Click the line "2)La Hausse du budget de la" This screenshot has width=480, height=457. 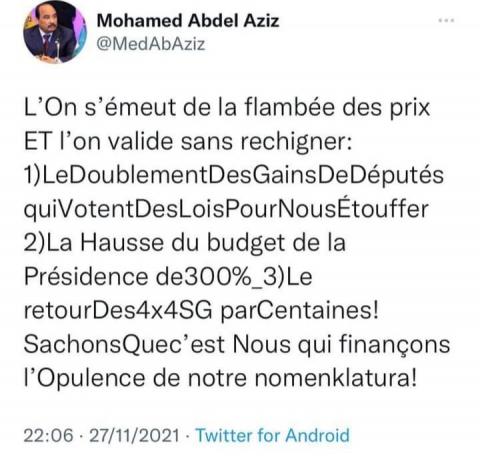(x=185, y=243)
